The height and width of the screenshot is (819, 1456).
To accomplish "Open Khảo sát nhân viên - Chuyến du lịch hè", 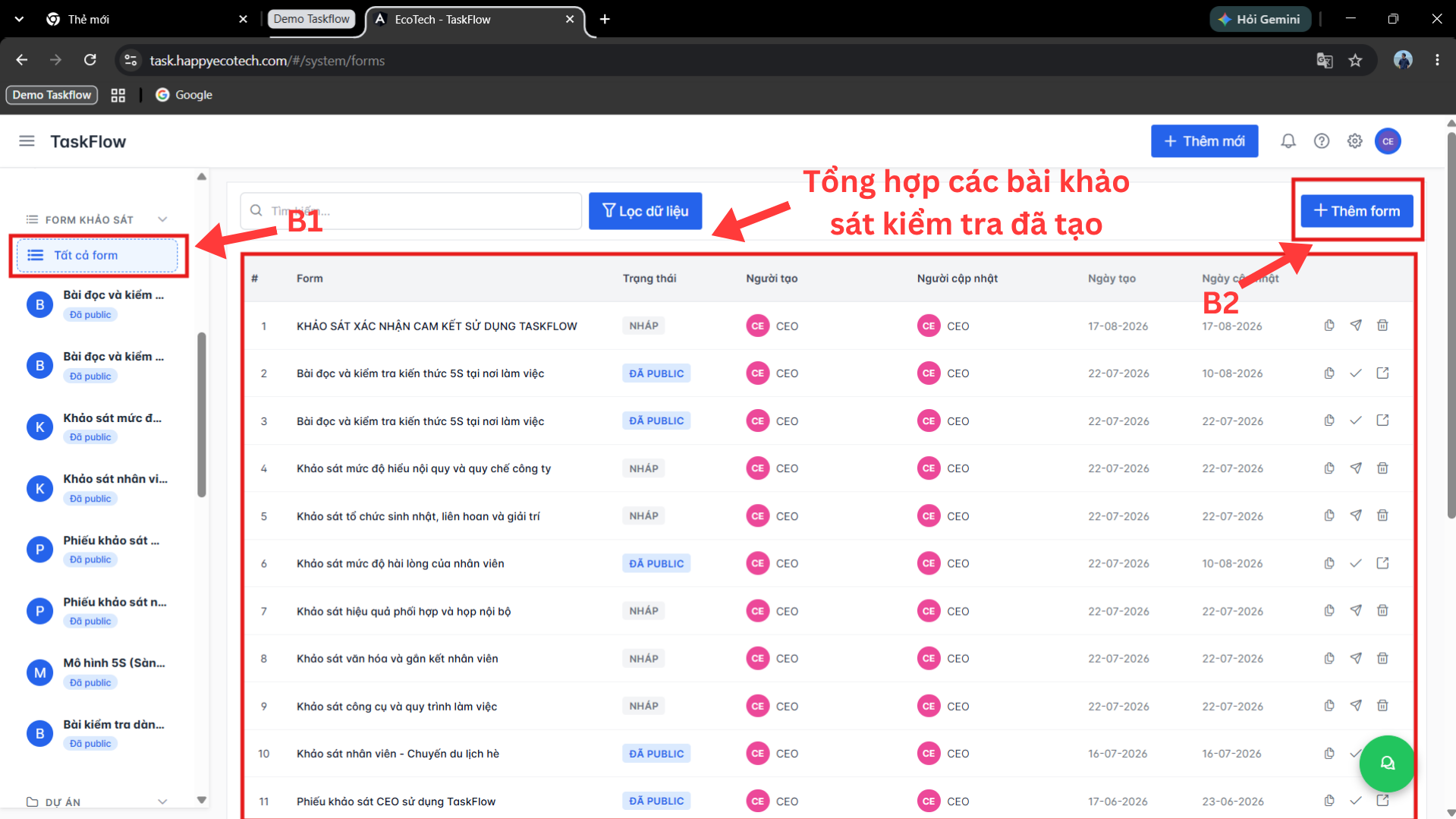I will (398, 754).
